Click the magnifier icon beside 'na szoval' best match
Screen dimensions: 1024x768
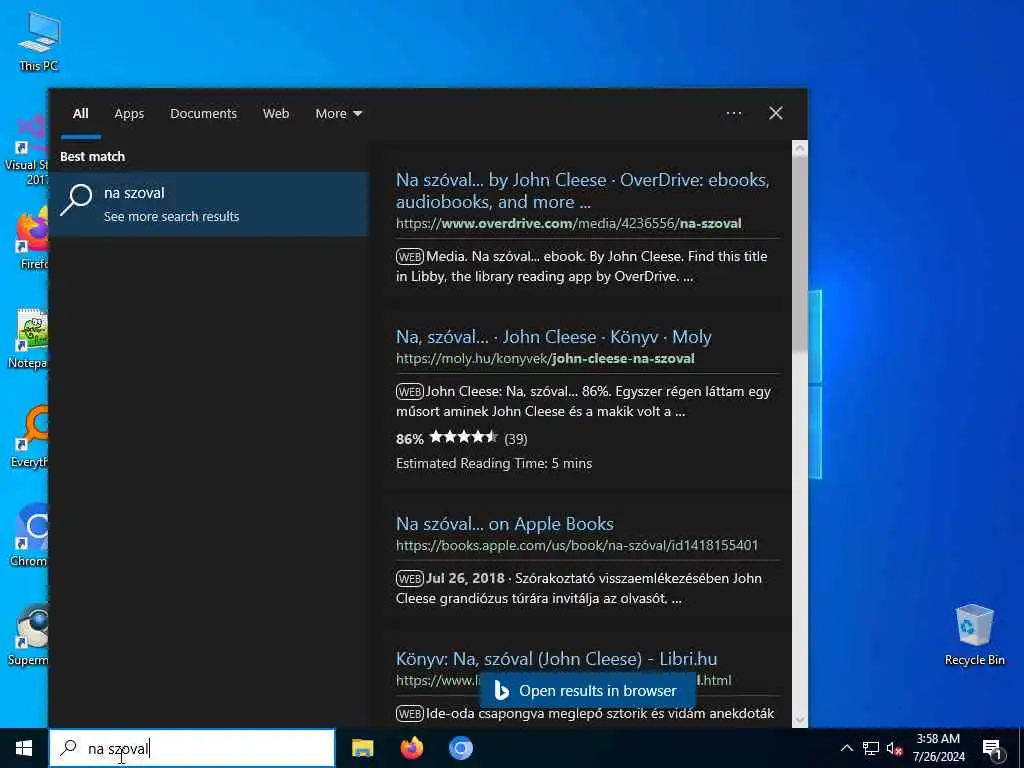pyautogui.click(x=76, y=200)
